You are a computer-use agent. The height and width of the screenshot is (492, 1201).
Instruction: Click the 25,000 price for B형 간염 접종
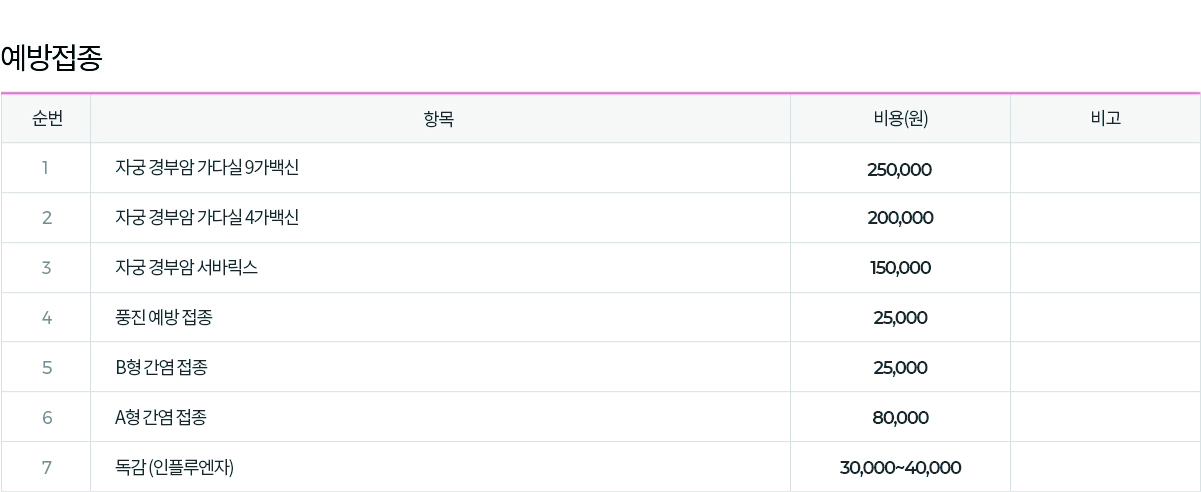900,368
